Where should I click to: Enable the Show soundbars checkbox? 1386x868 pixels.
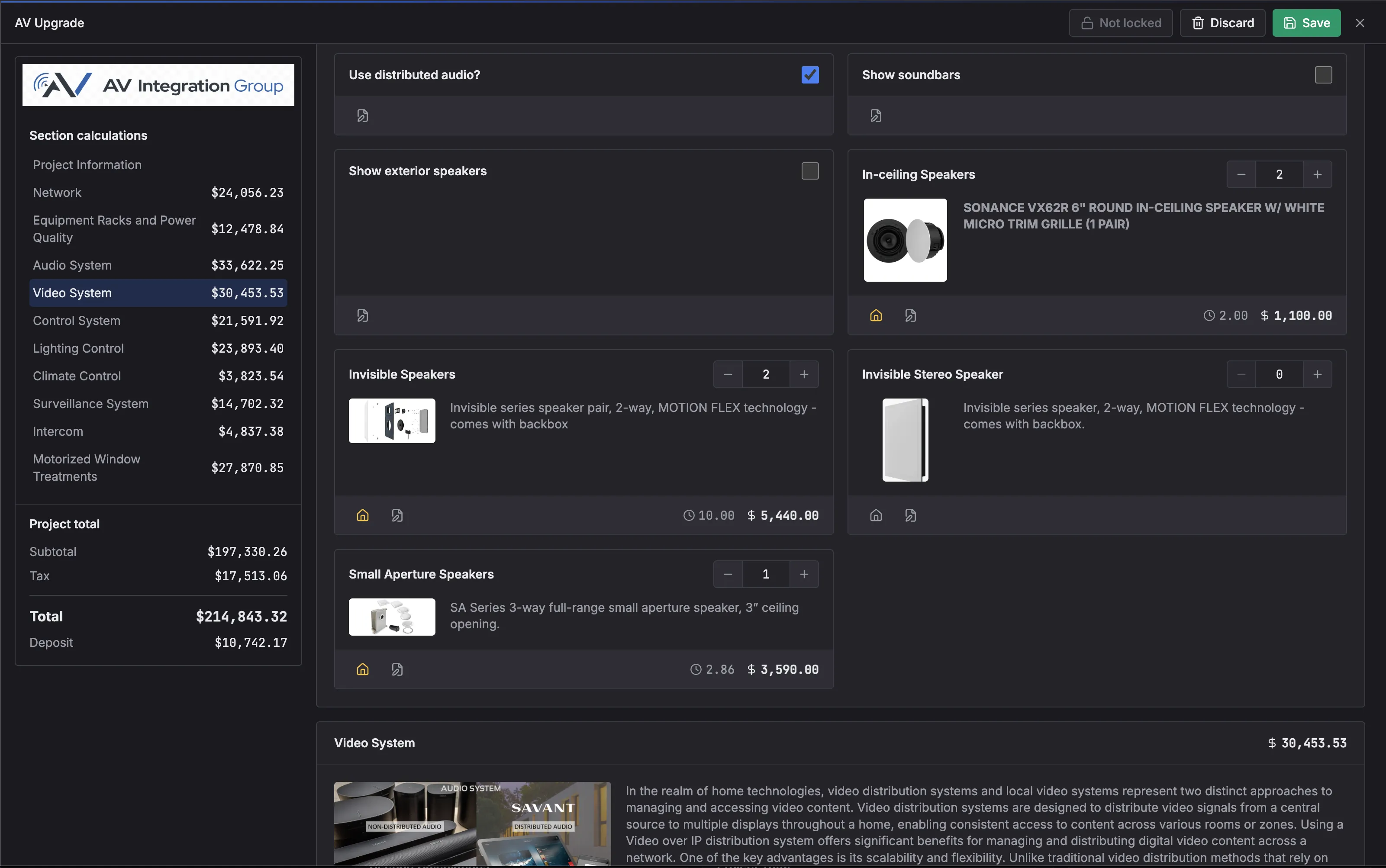pos(1323,74)
